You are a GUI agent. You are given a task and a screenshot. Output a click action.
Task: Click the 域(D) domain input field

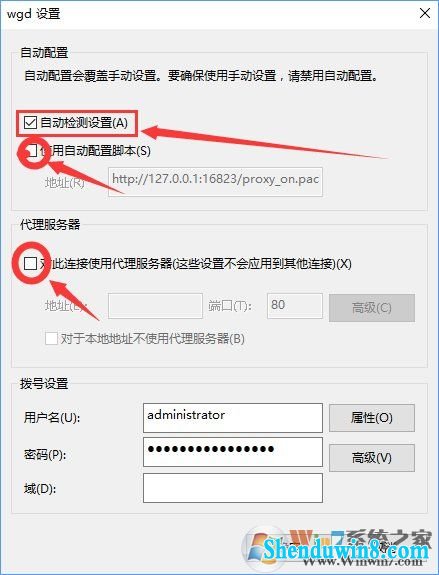pyautogui.click(x=233, y=488)
